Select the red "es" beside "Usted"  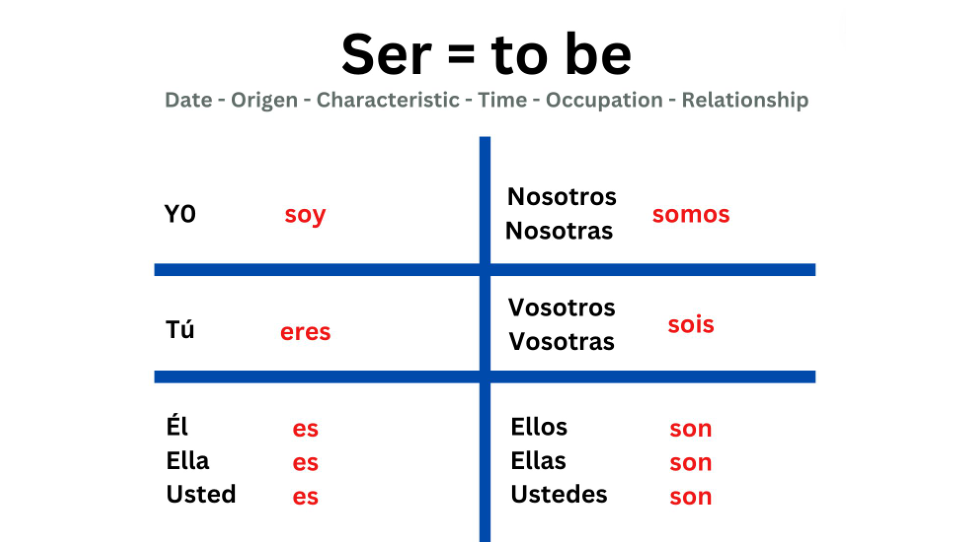[x=305, y=497]
